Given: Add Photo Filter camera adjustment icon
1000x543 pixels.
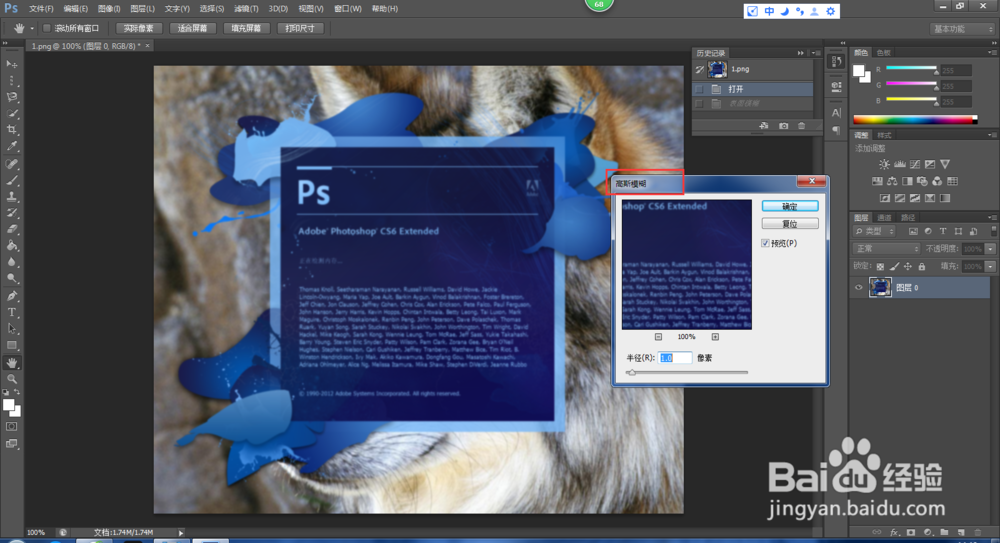Looking at the screenshot, I should (922, 181).
